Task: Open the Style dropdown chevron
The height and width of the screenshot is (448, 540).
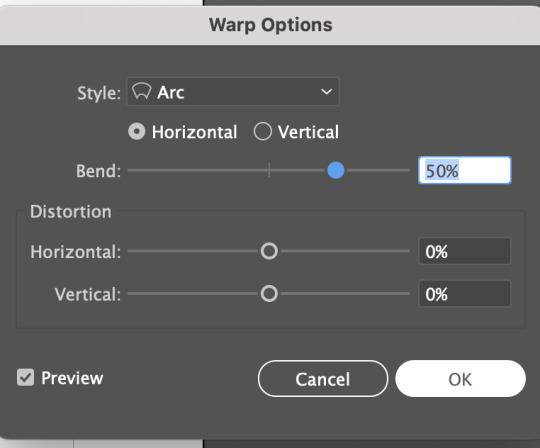Action: tap(326, 92)
